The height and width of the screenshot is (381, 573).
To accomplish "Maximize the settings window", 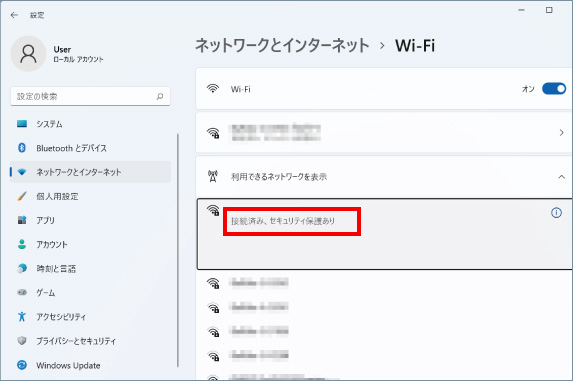I will click(549, 10).
